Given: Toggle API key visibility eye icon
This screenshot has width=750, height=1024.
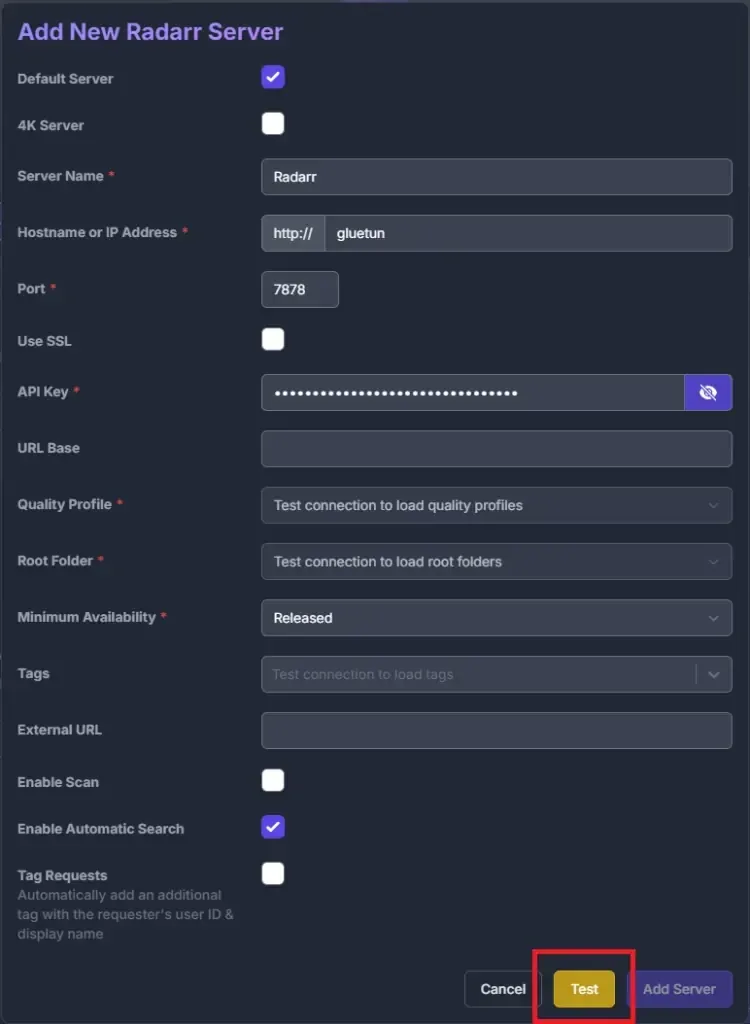Looking at the screenshot, I should (x=708, y=393).
